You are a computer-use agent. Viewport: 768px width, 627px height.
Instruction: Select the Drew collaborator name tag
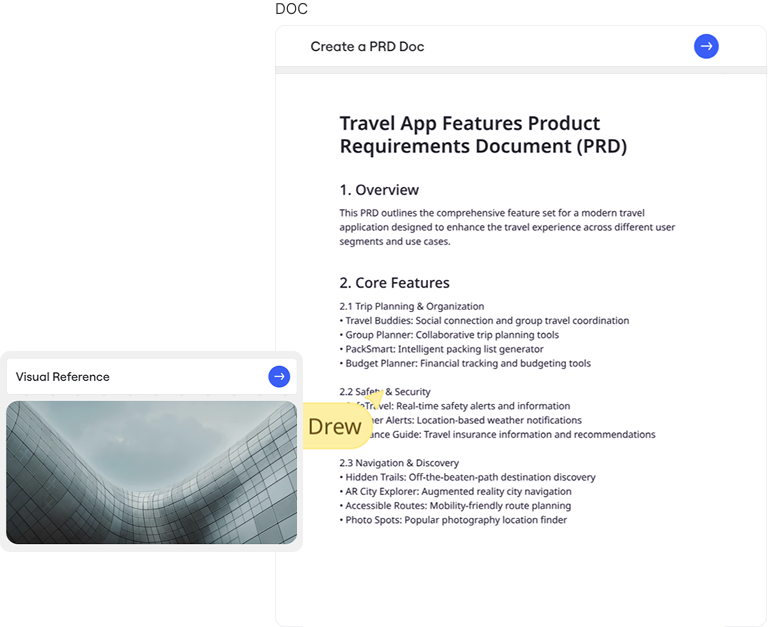(x=334, y=427)
